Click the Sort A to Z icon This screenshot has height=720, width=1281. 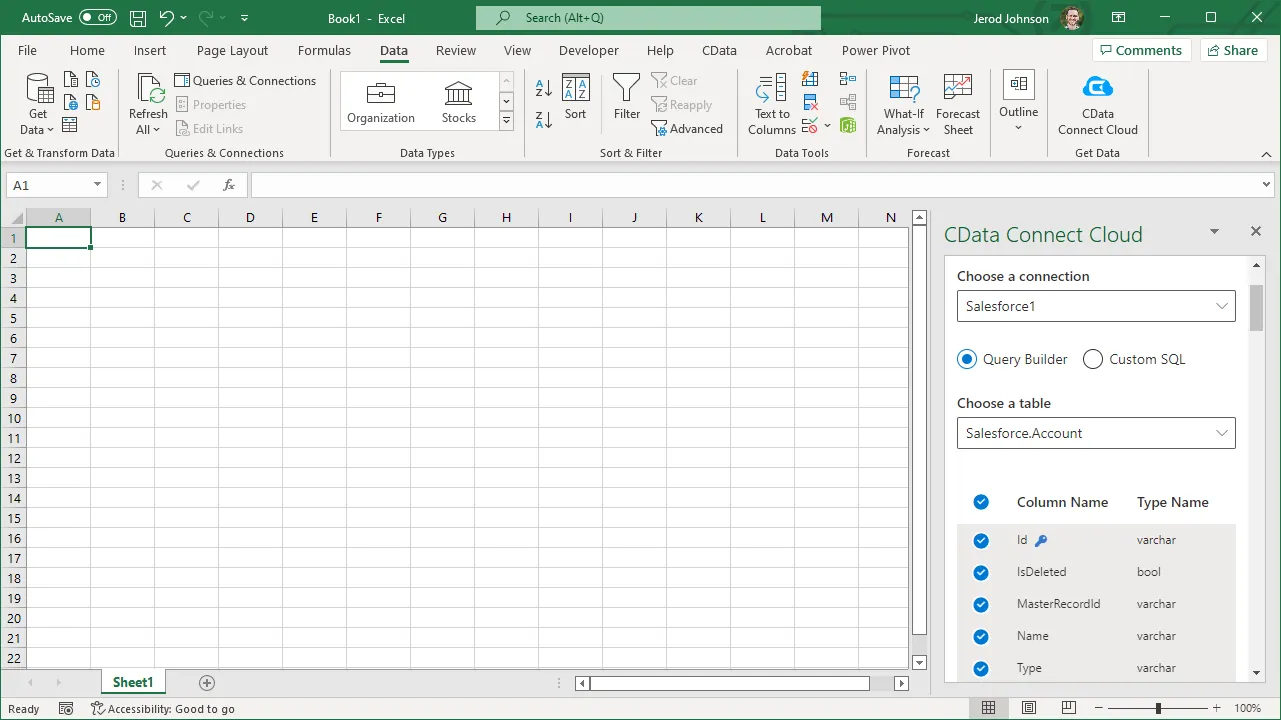pyautogui.click(x=544, y=89)
